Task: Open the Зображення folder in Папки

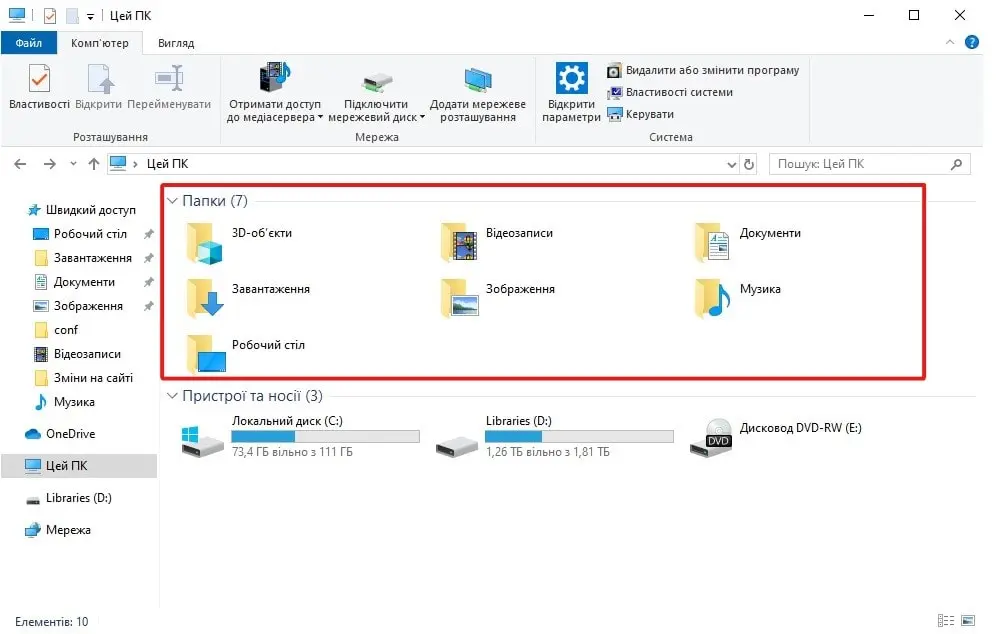Action: point(460,298)
